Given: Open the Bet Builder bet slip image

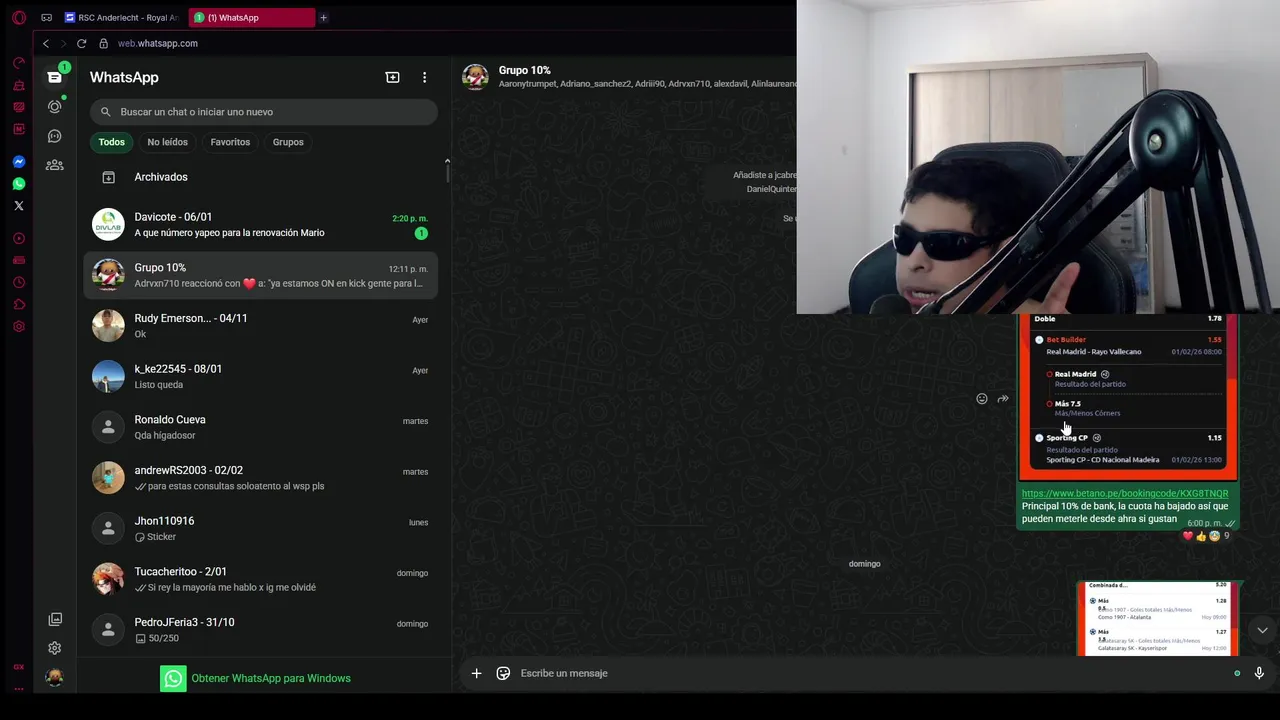Looking at the screenshot, I should (x=1128, y=397).
